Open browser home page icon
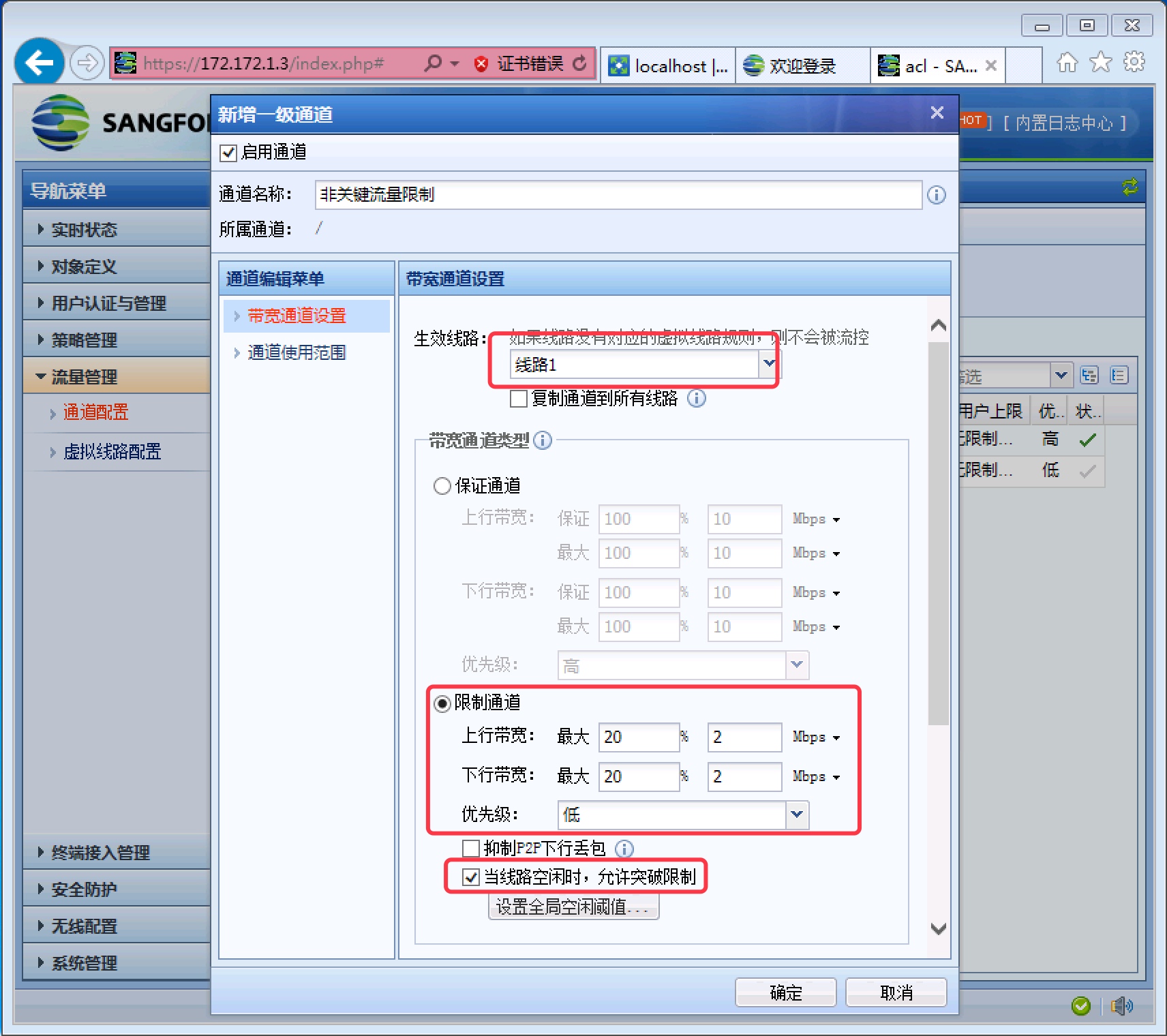Screen dimensions: 1167x1036 point(1067,63)
